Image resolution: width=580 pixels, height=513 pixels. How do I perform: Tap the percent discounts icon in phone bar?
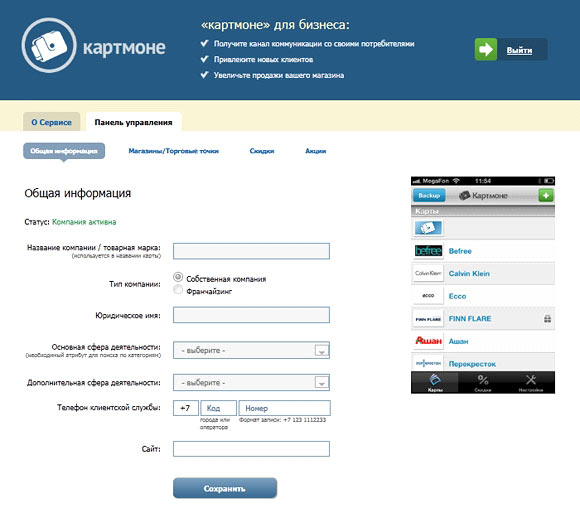(483, 380)
